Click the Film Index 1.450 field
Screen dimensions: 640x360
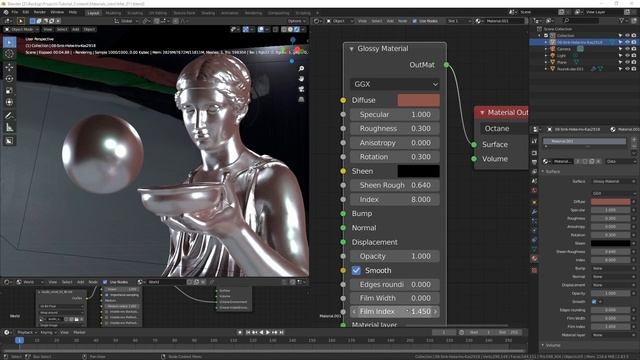pyautogui.click(x=395, y=311)
